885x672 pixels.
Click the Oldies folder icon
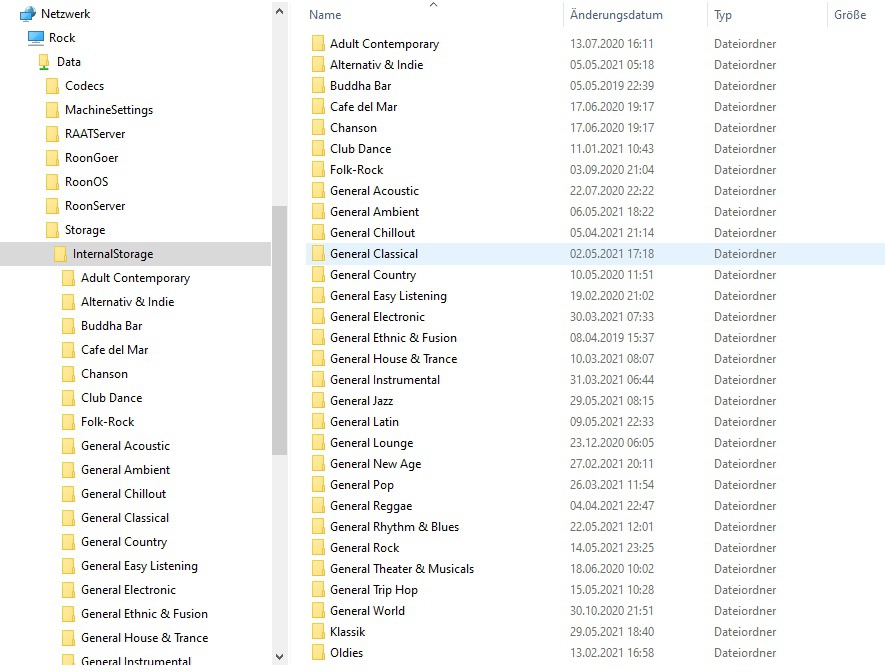[318, 653]
